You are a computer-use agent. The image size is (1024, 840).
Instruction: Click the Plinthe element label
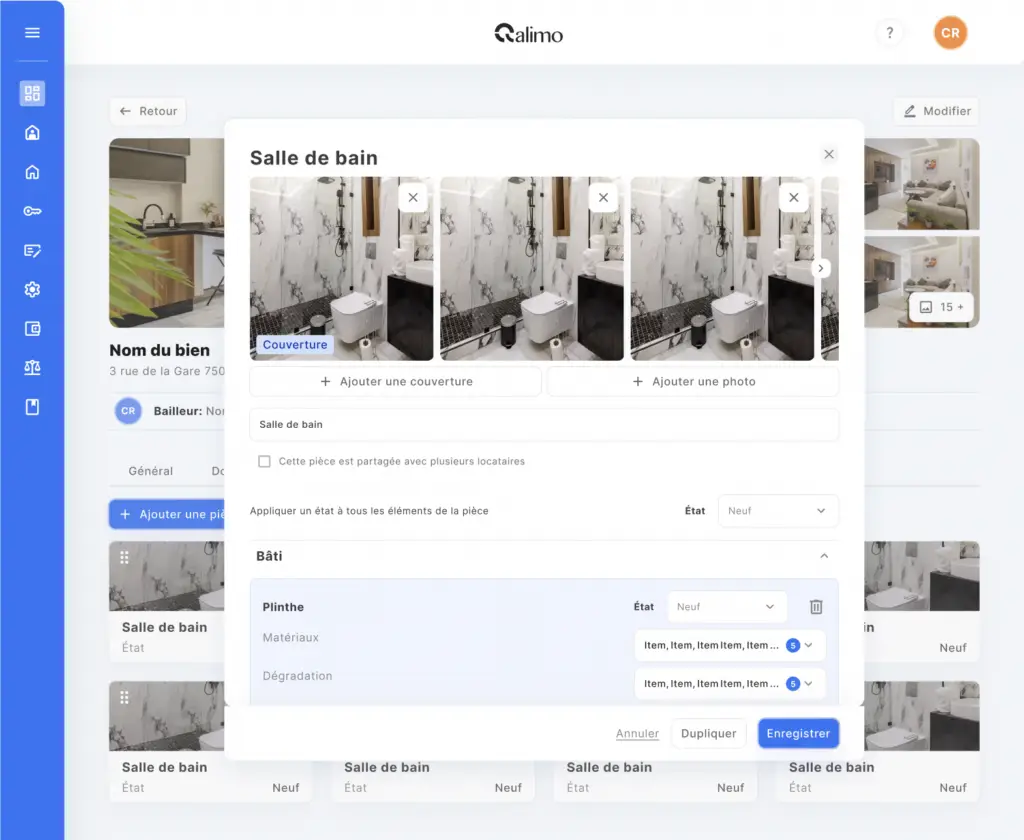click(283, 607)
